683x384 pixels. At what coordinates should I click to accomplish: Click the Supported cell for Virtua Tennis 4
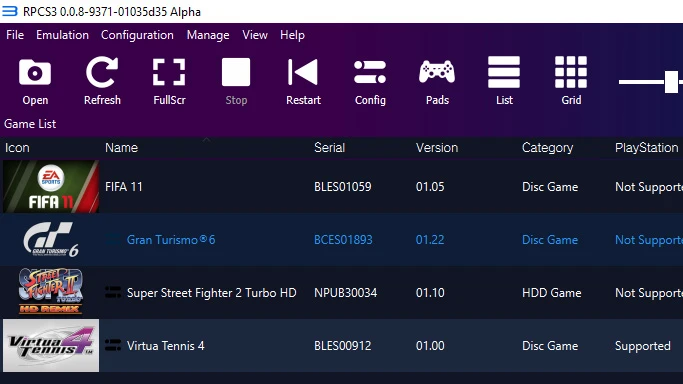[642, 346]
